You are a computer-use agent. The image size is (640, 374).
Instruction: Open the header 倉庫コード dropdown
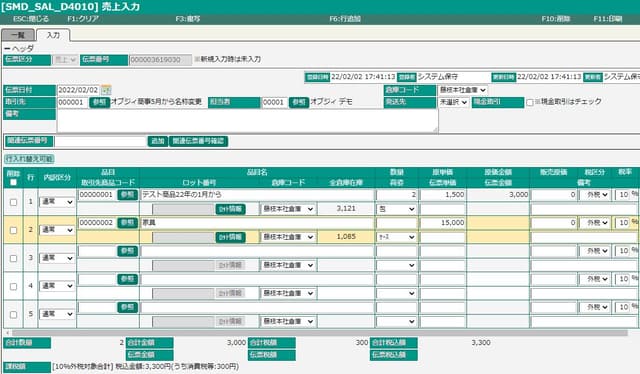(463, 90)
